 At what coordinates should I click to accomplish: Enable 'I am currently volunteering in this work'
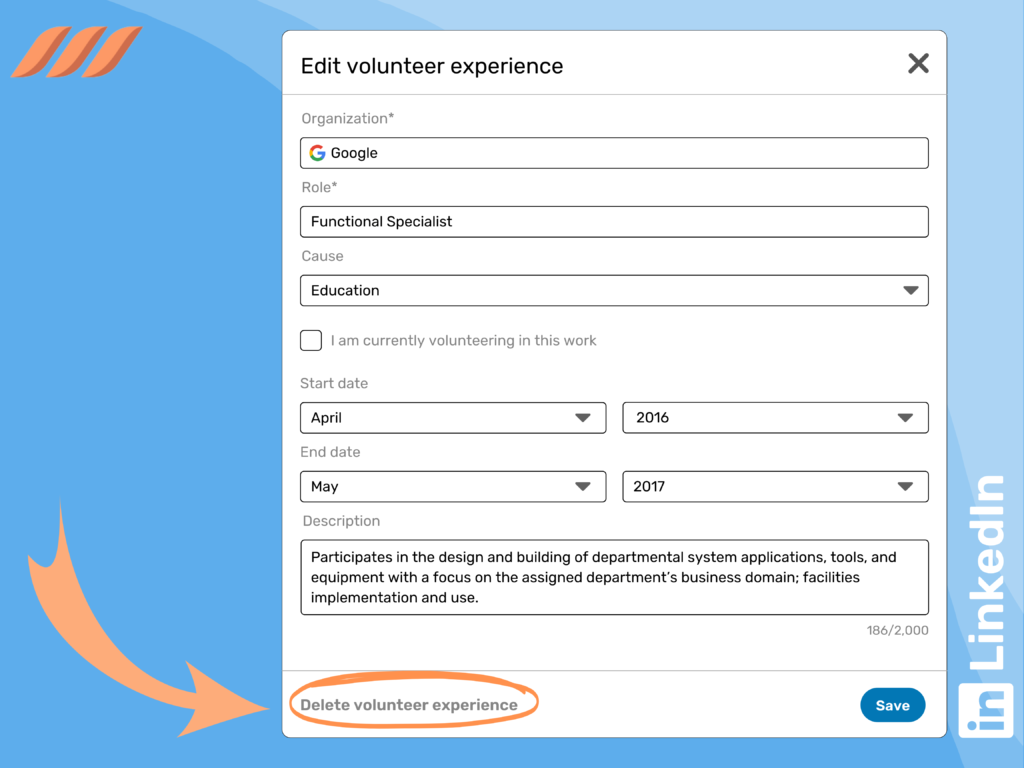tap(310, 340)
